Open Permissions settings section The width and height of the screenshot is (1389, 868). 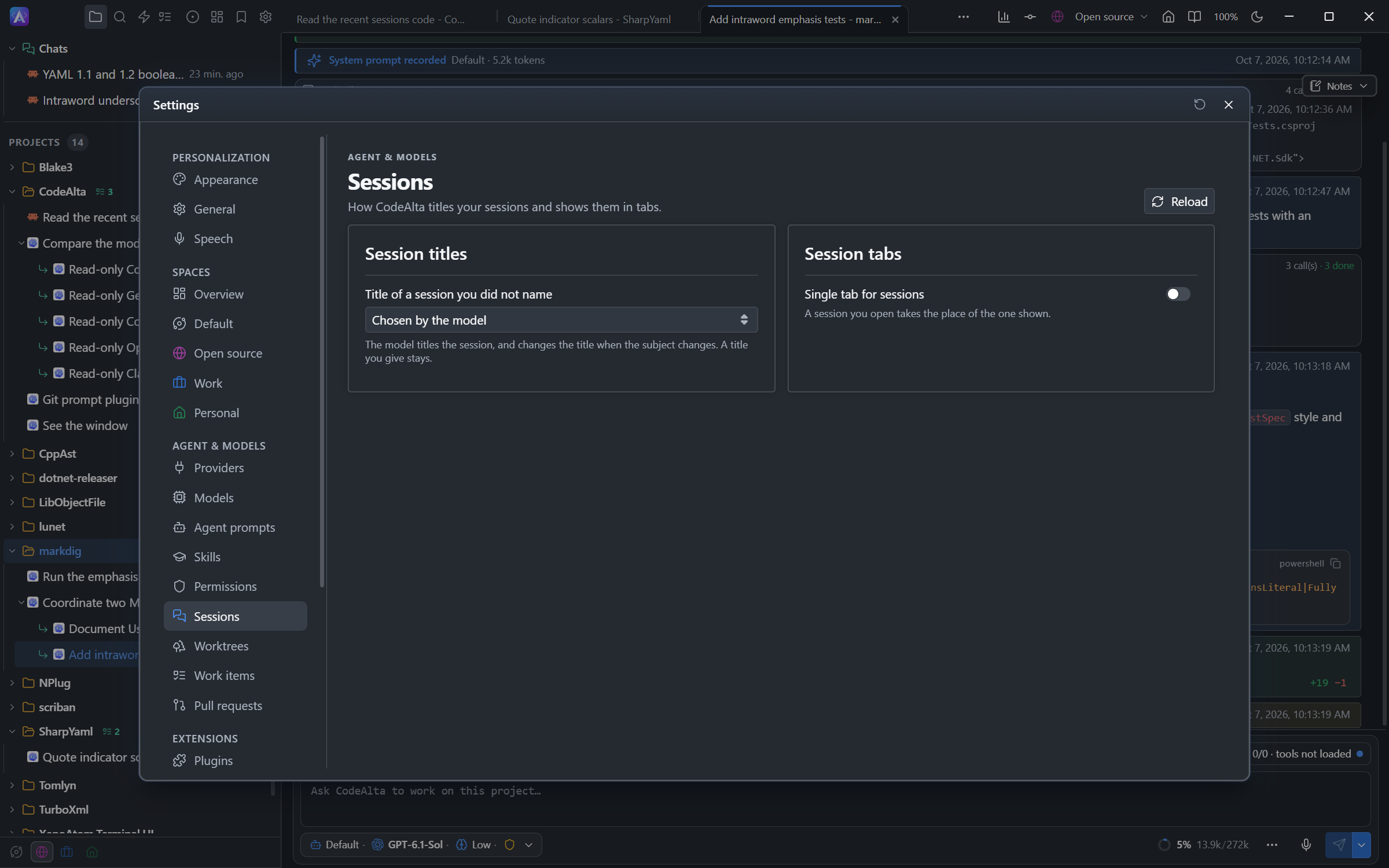235,587
